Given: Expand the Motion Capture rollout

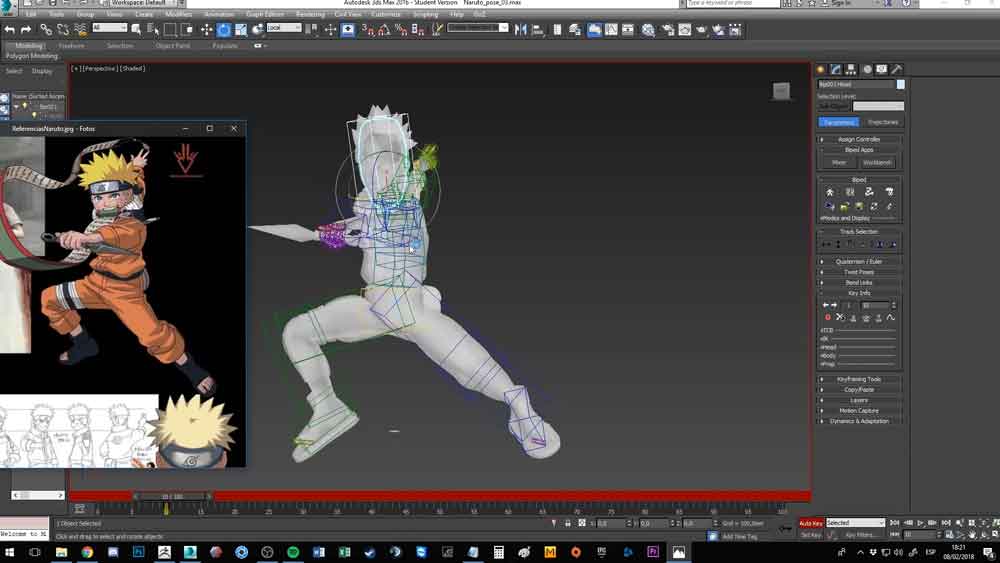Looking at the screenshot, I should pyautogui.click(x=859, y=411).
